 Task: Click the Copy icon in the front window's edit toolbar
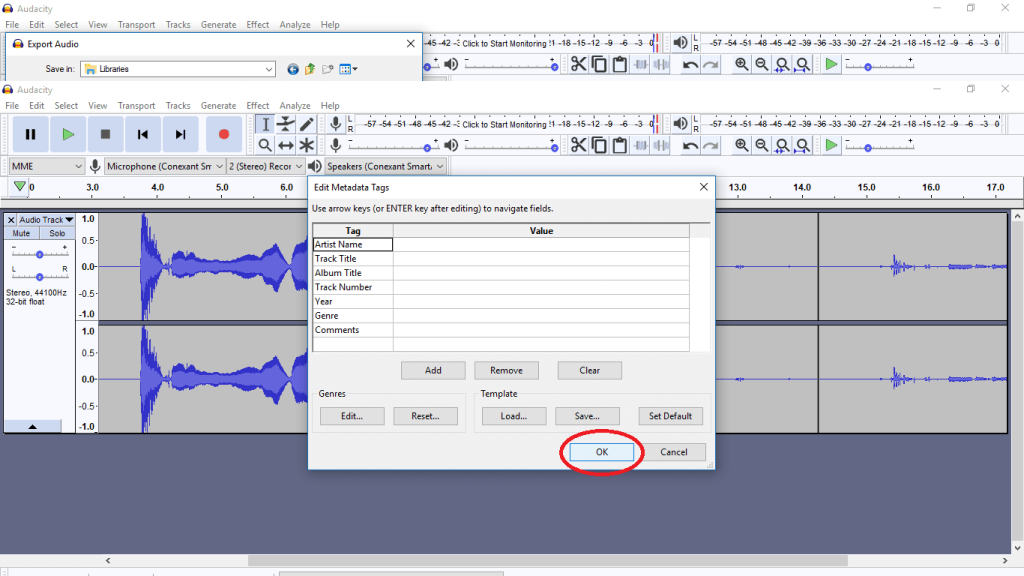click(x=599, y=145)
